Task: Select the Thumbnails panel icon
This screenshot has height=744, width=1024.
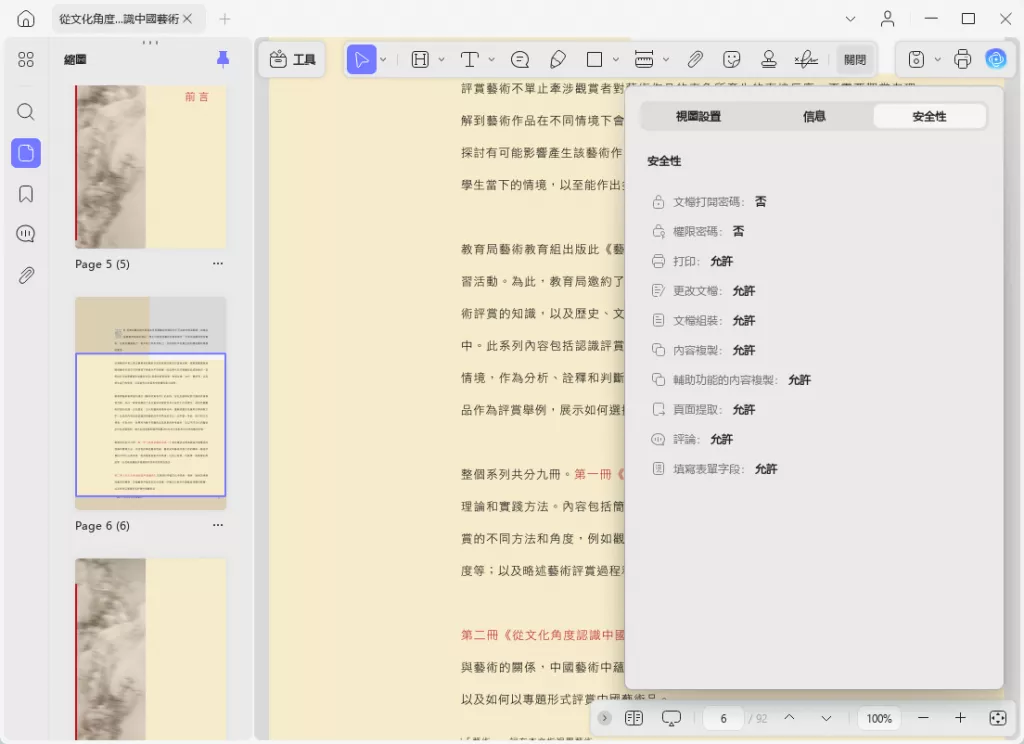Action: (x=26, y=153)
